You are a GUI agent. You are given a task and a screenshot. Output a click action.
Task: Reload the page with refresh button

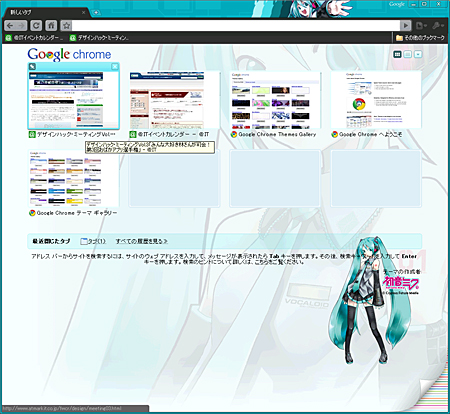[x=36, y=26]
